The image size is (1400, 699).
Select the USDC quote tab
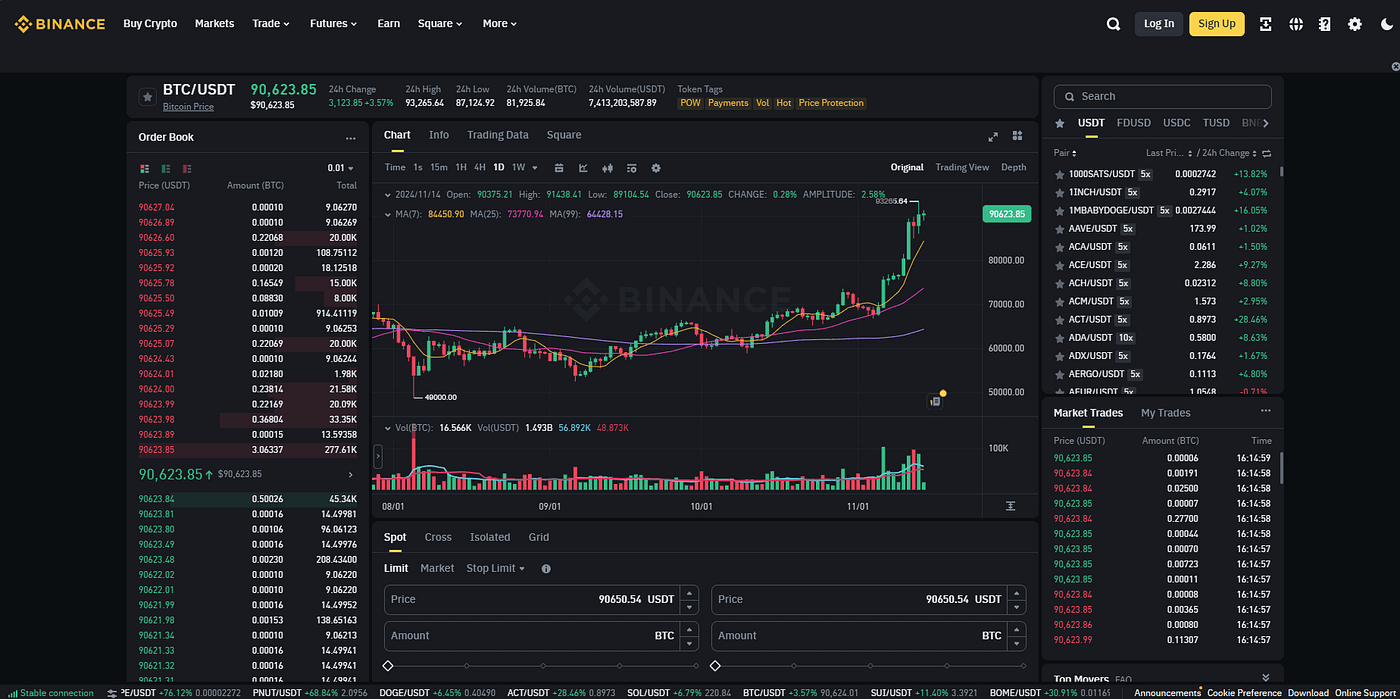(x=1177, y=123)
